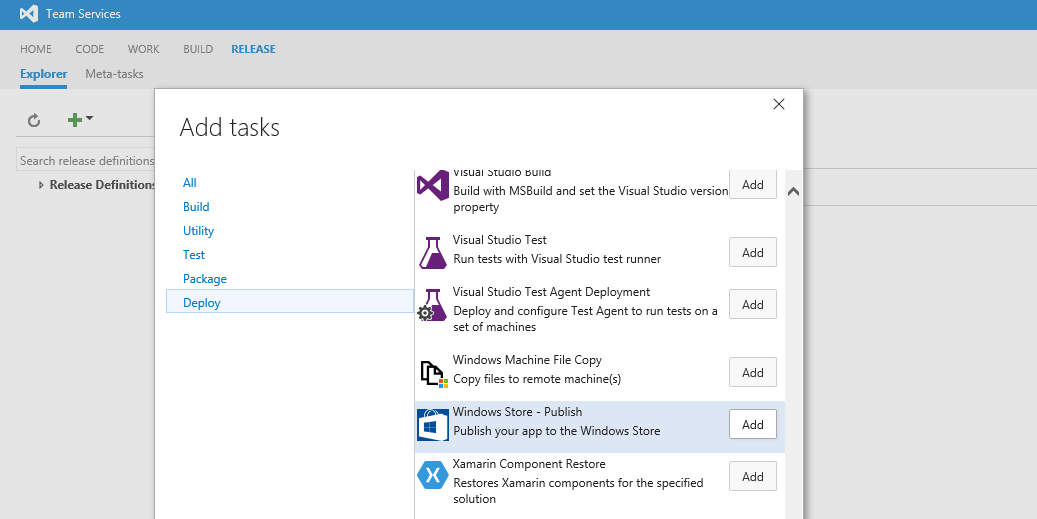Add the Windows Machine File Copy task
This screenshot has height=519, width=1037.
click(753, 372)
